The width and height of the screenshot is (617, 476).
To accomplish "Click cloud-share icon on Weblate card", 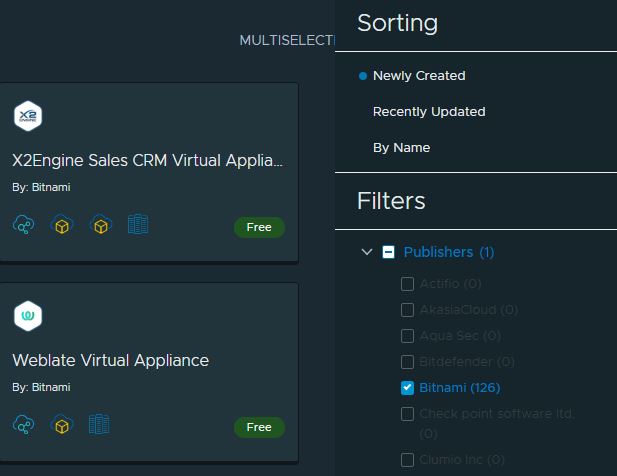I will tap(24, 425).
